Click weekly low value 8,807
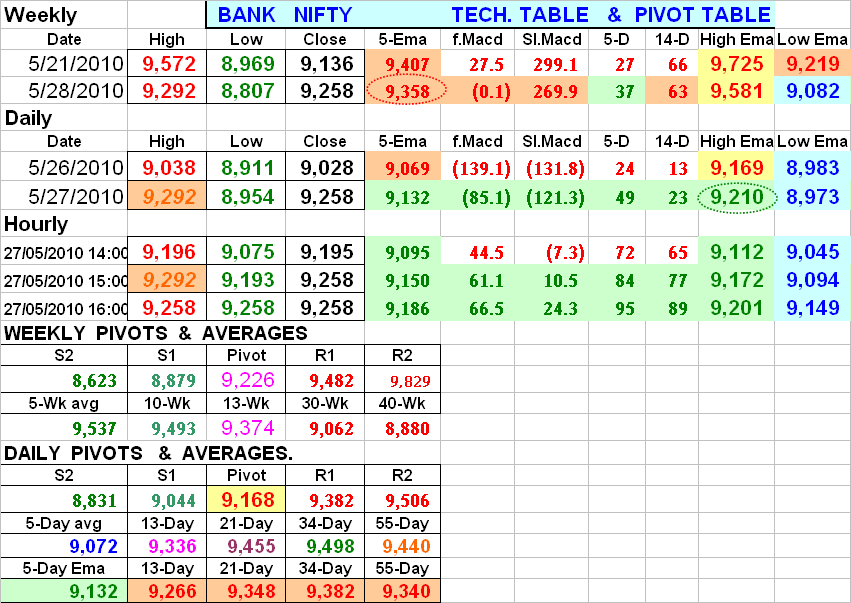851x603 pixels. 247,91
